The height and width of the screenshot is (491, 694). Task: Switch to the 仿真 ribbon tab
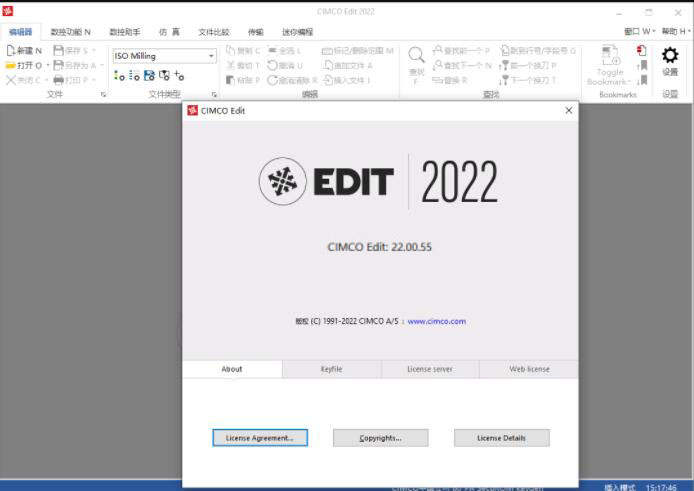[x=169, y=32]
